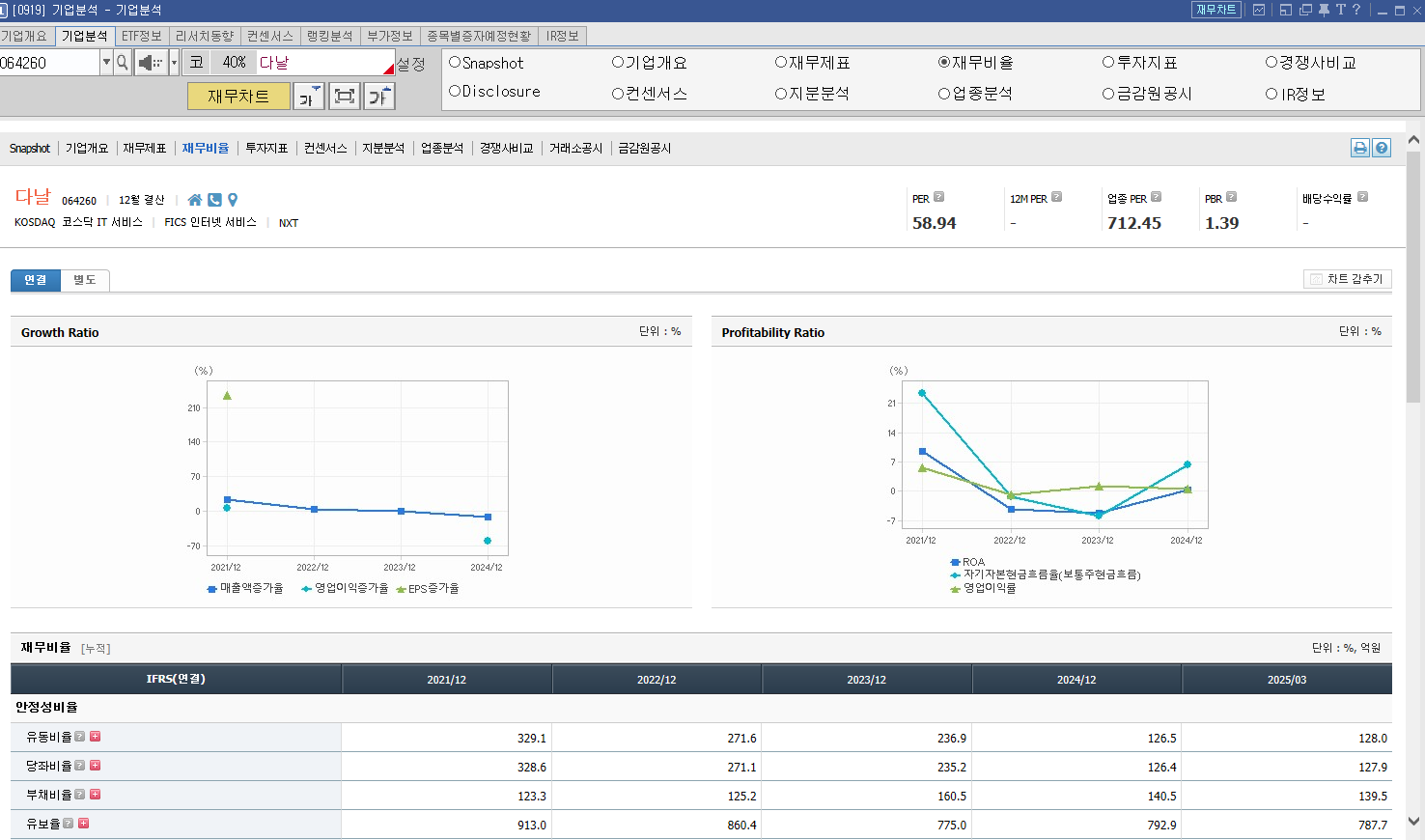Open PER help question icon
The height and width of the screenshot is (840, 1425).
tap(939, 197)
